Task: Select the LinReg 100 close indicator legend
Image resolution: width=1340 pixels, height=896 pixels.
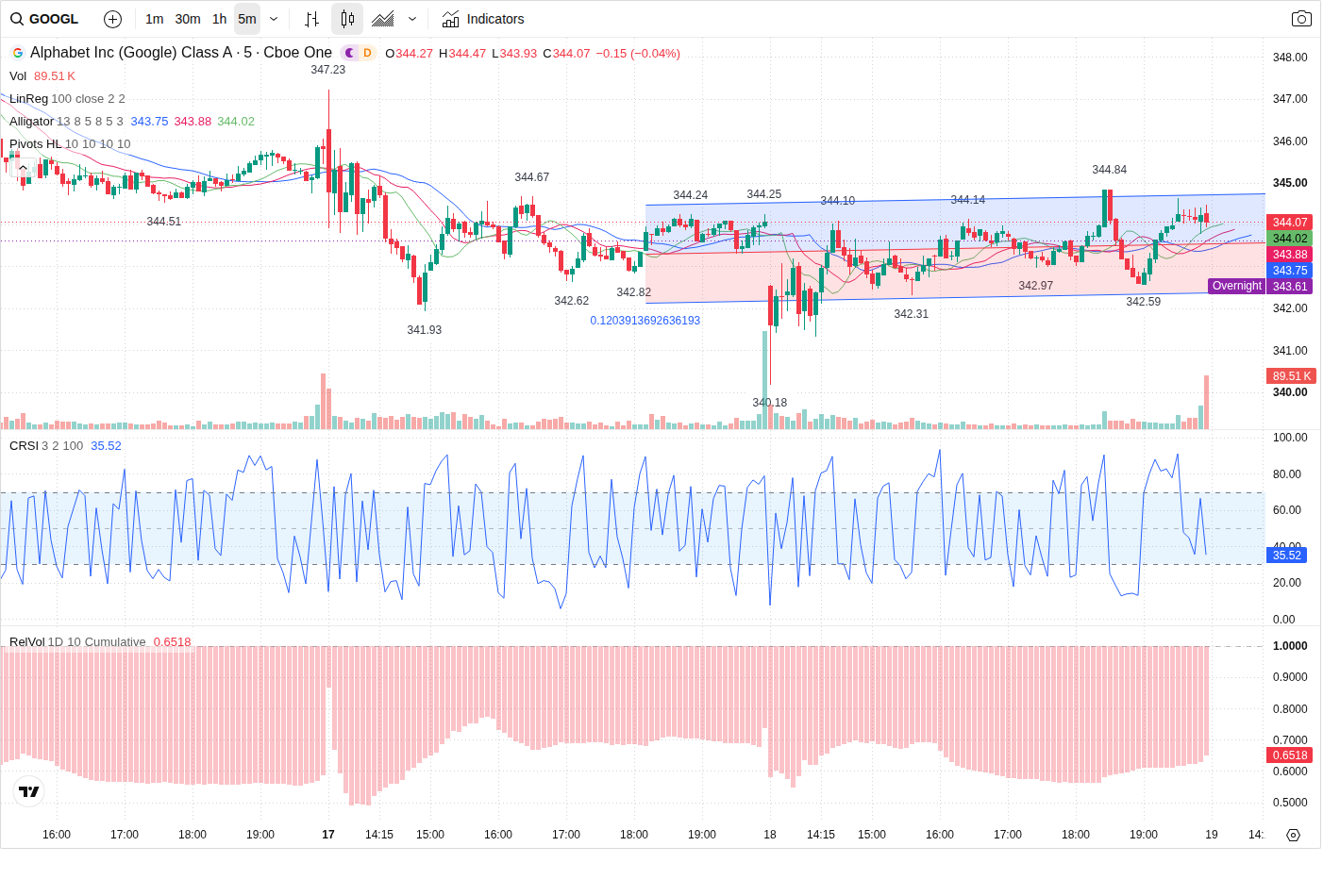Action: (x=67, y=99)
